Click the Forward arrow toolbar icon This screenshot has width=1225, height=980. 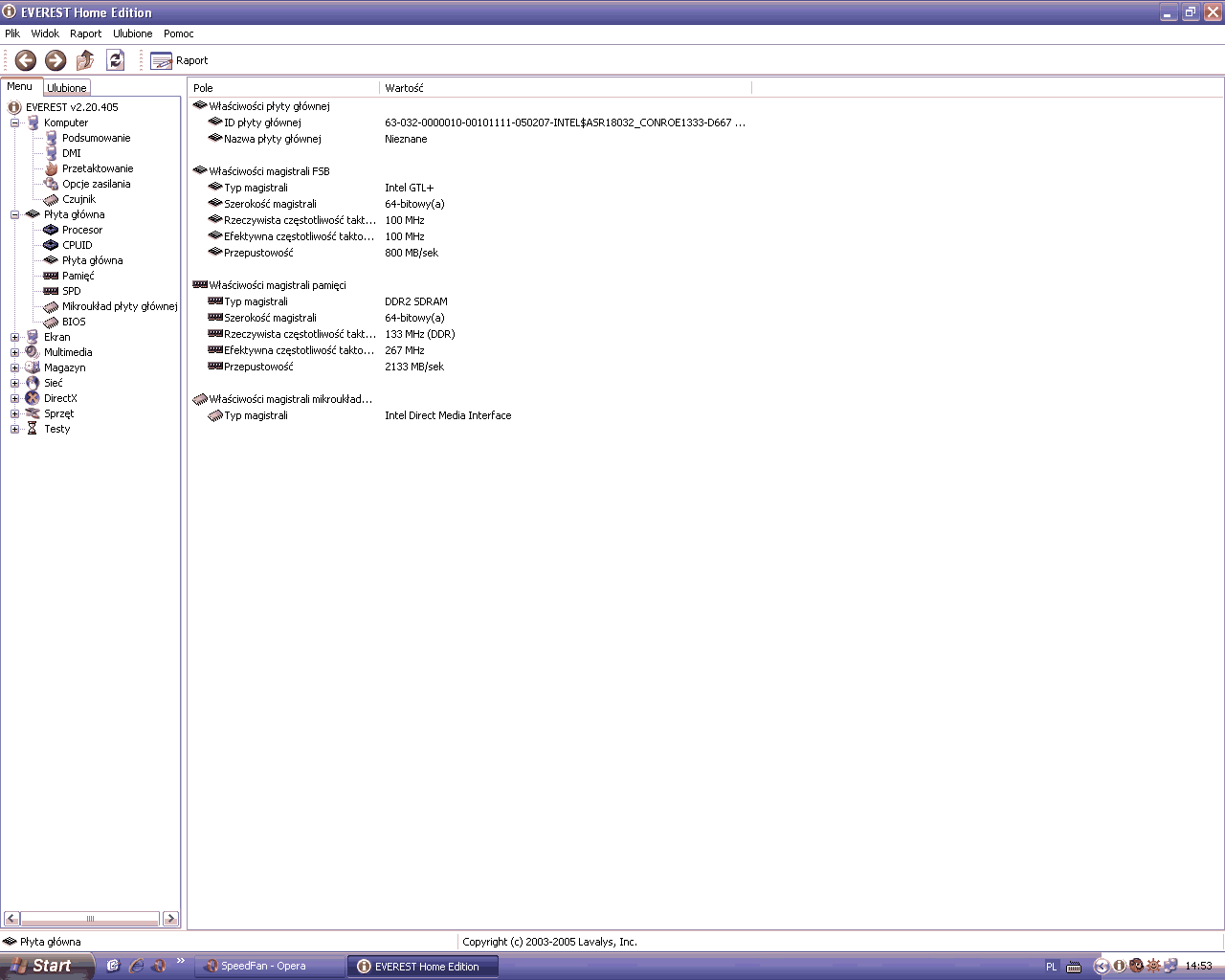click(x=56, y=60)
